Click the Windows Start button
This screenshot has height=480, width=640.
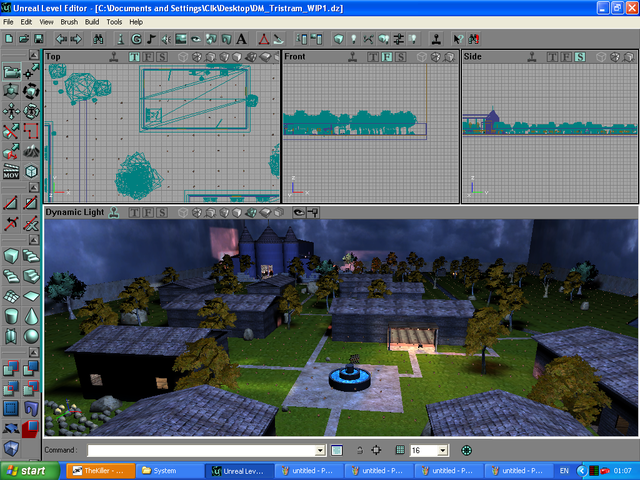27,470
